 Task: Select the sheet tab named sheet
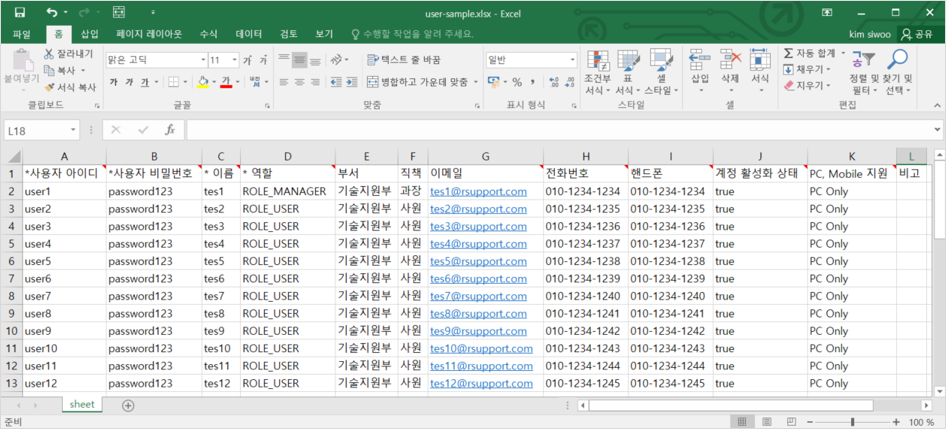coord(82,405)
